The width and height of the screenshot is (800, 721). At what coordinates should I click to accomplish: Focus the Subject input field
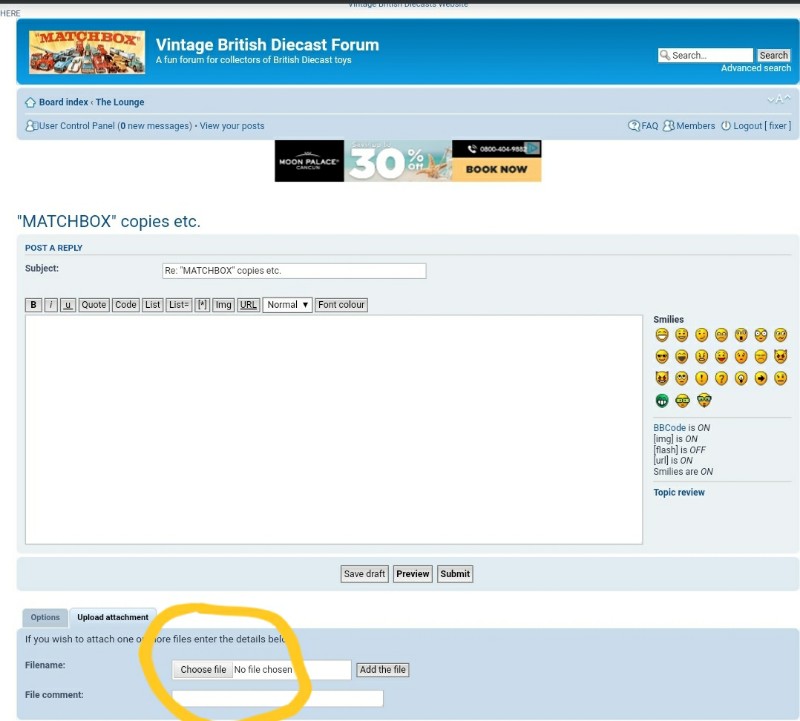[294, 270]
